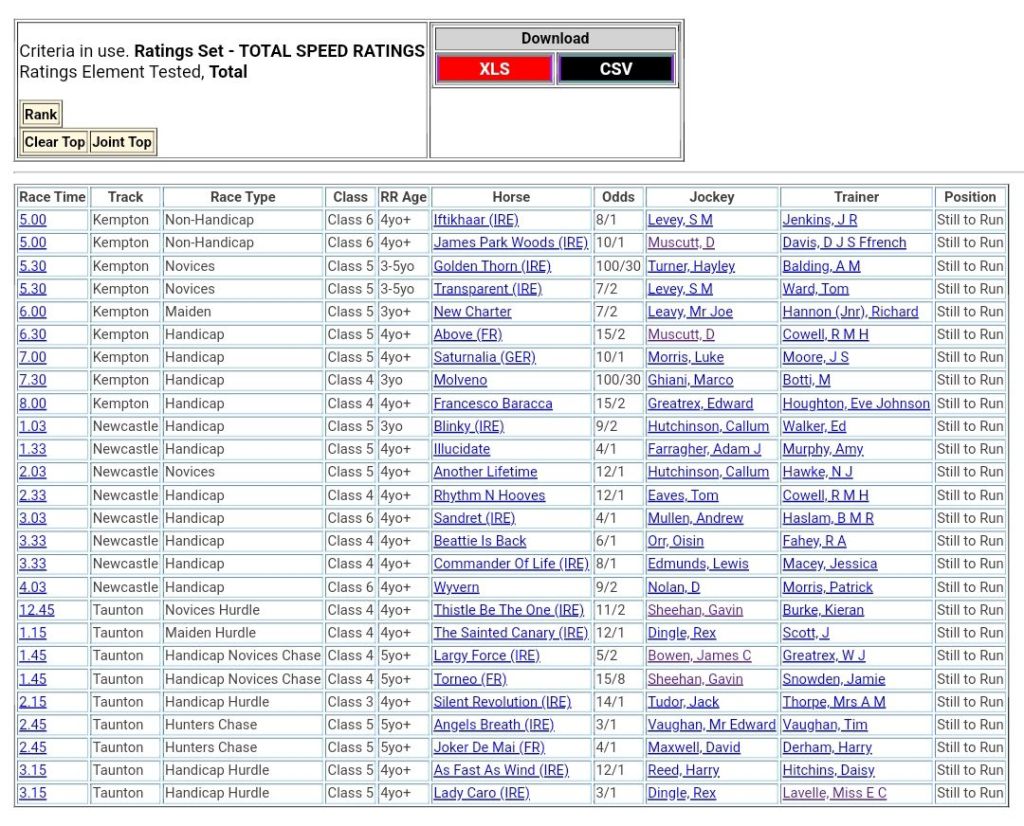The width and height of the screenshot is (1024, 826).
Task: Open the 8.00 Kempton race time link
Action: [32, 403]
